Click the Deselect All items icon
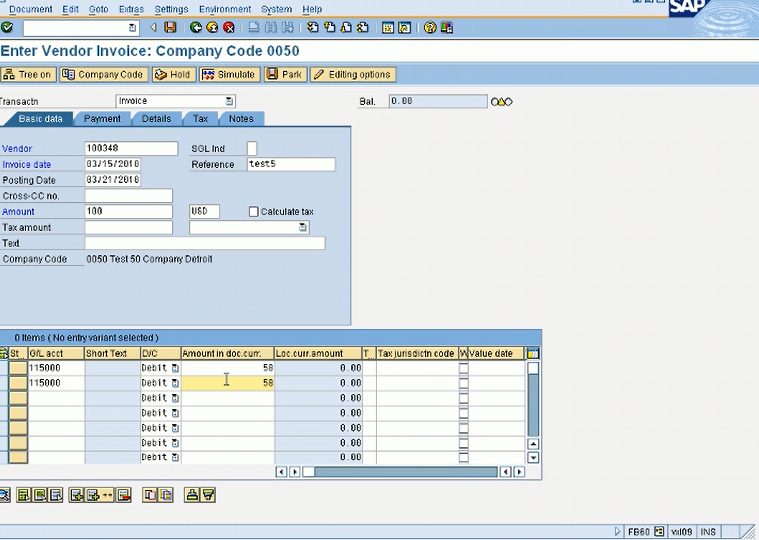This screenshot has width=759, height=540. (56, 495)
